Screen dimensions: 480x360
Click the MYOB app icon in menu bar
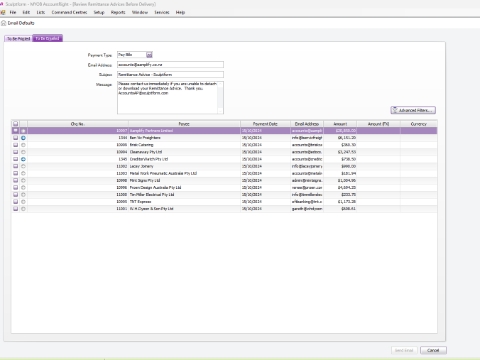3,12
